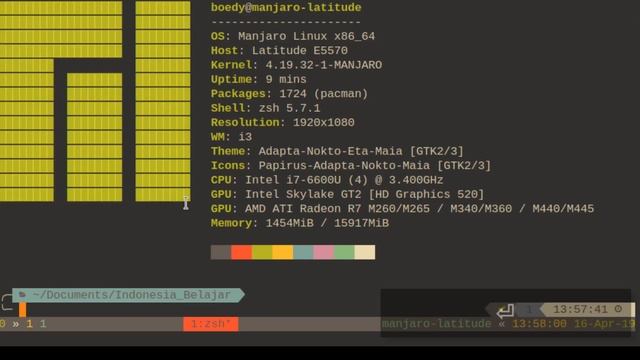The width and height of the screenshot is (640, 360).
Task: Click the folder icon in the prompt path
Action: (22, 294)
